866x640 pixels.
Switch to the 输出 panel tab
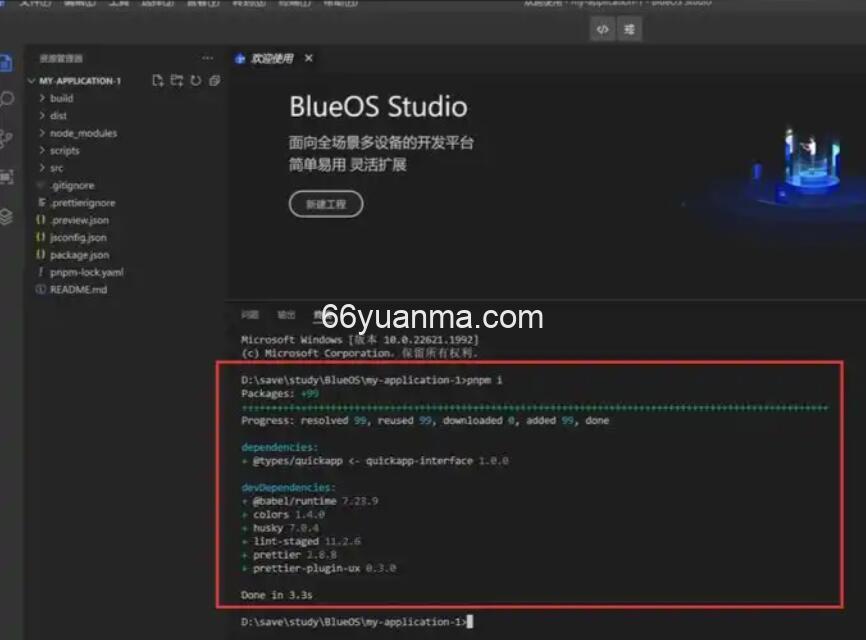click(x=286, y=313)
